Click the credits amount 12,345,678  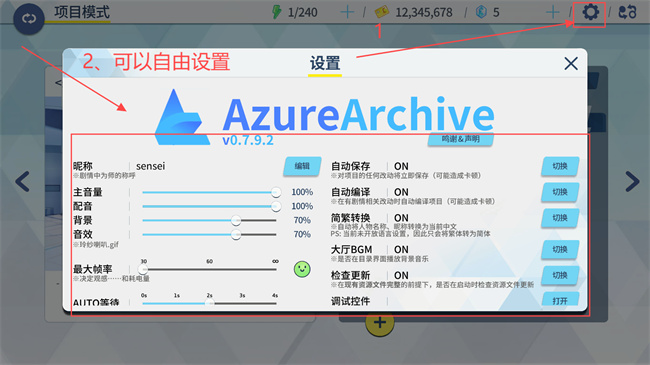coord(424,12)
